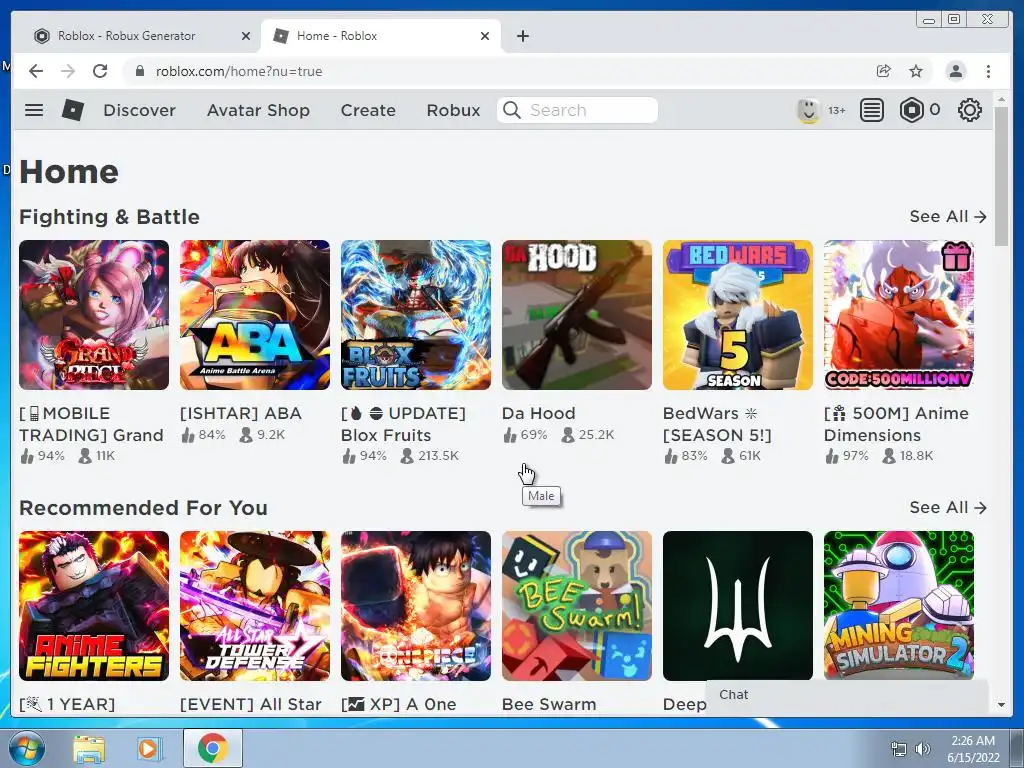The height and width of the screenshot is (768, 1024).
Task: Open the [ISHTAR] ABA title link
Action: (x=240, y=413)
